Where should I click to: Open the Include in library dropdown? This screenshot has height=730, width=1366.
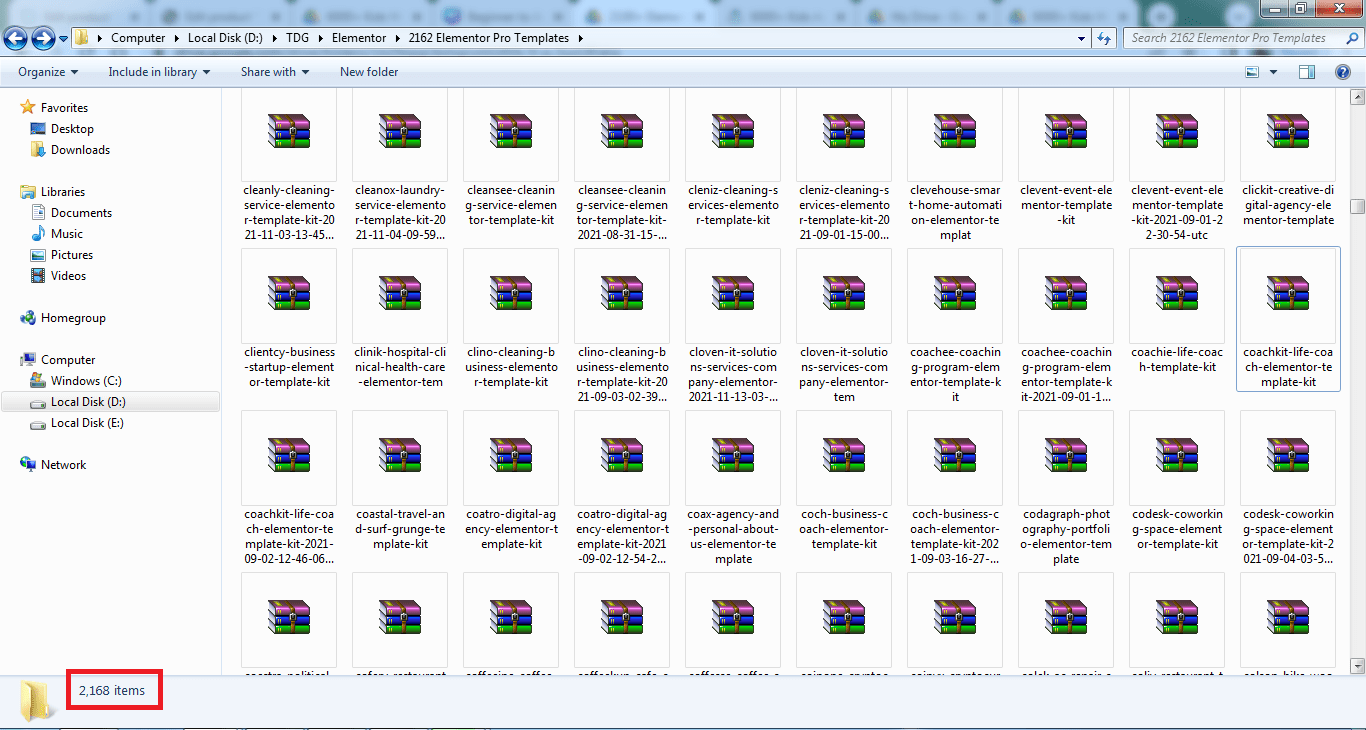coord(159,72)
